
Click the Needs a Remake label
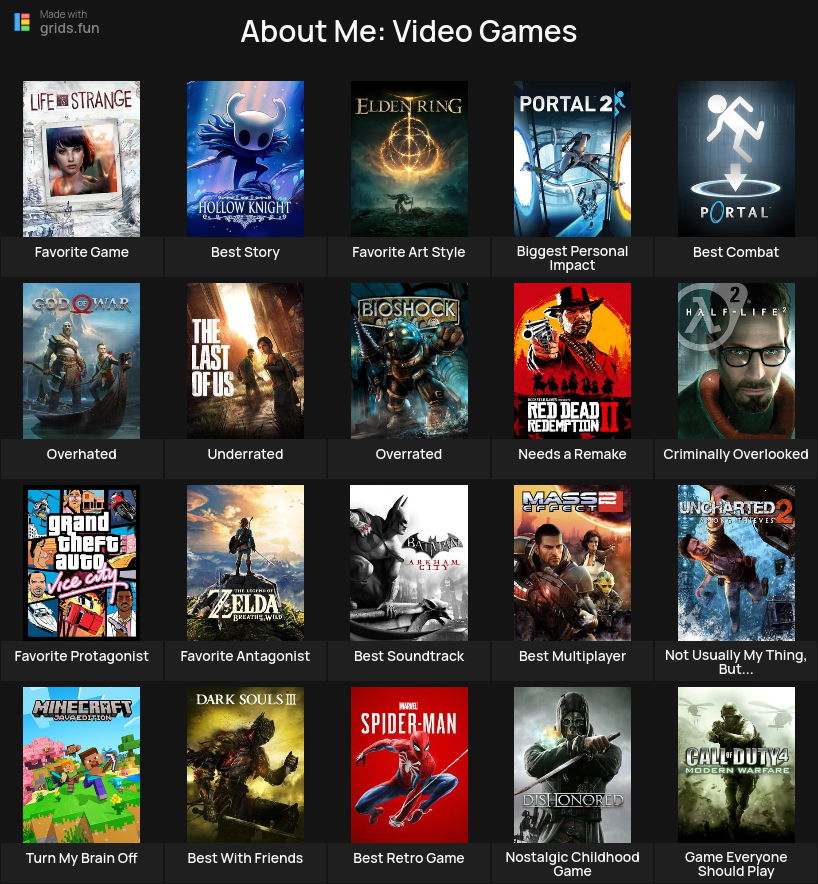tap(572, 454)
